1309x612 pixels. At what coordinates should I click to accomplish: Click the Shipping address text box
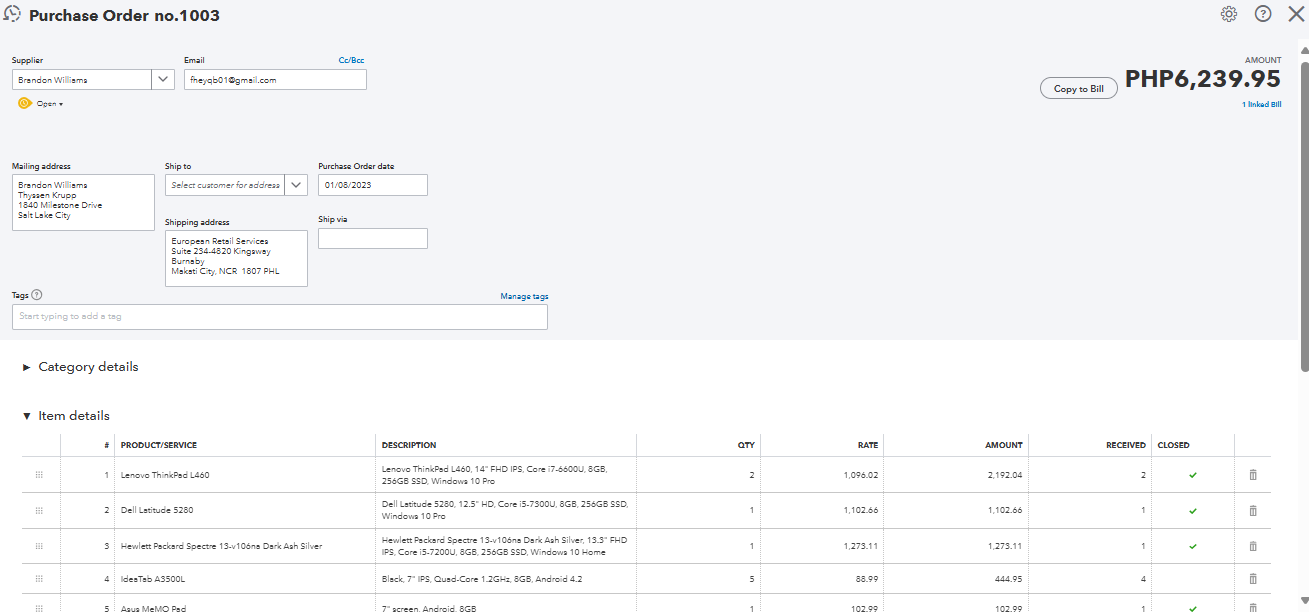[236, 259]
